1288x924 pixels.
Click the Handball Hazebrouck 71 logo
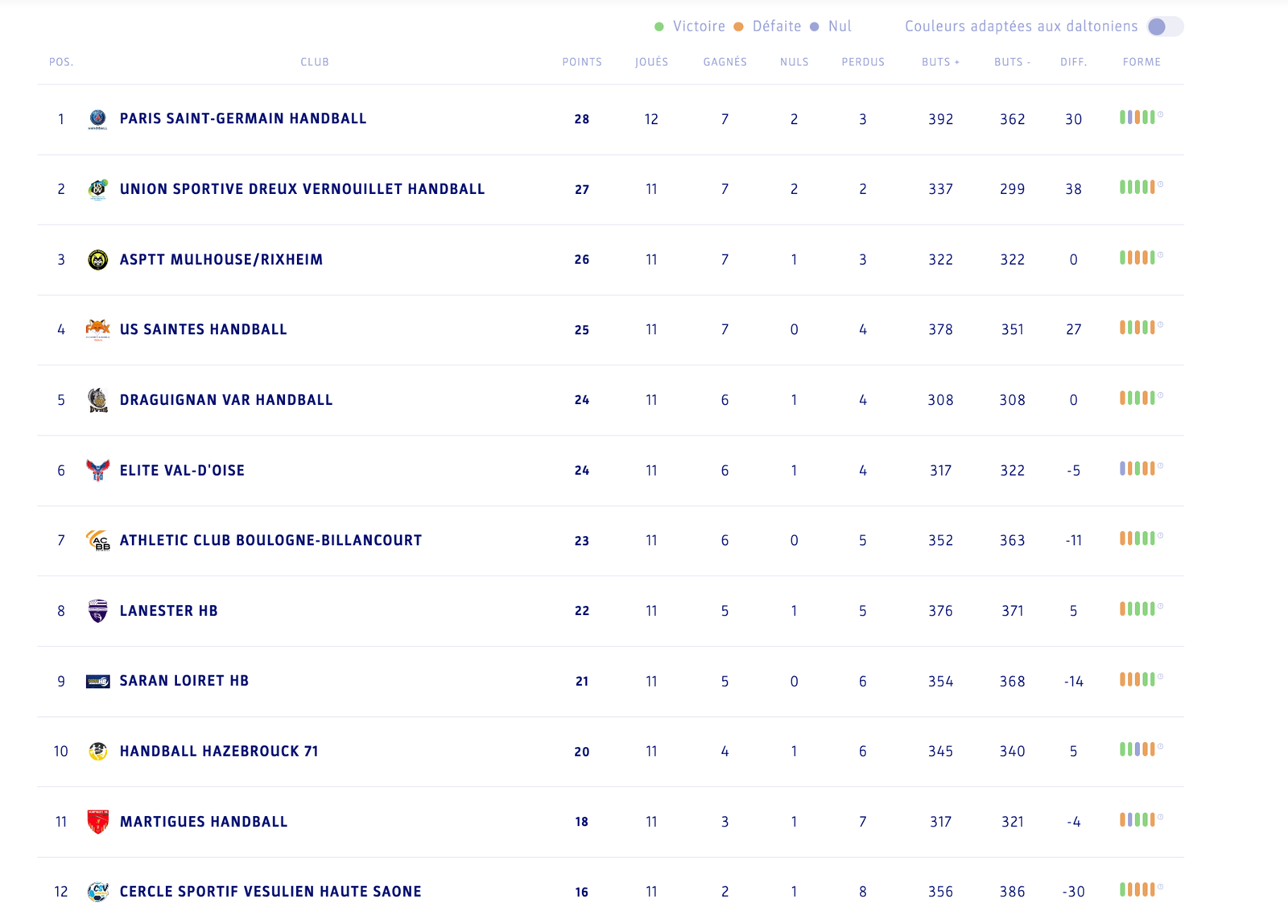tap(97, 751)
